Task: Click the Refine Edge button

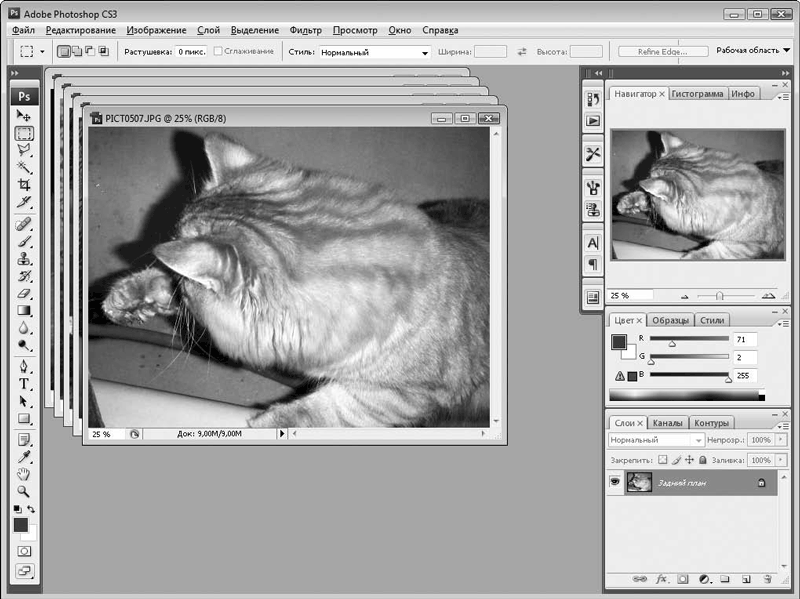Action: pyautogui.click(x=661, y=52)
